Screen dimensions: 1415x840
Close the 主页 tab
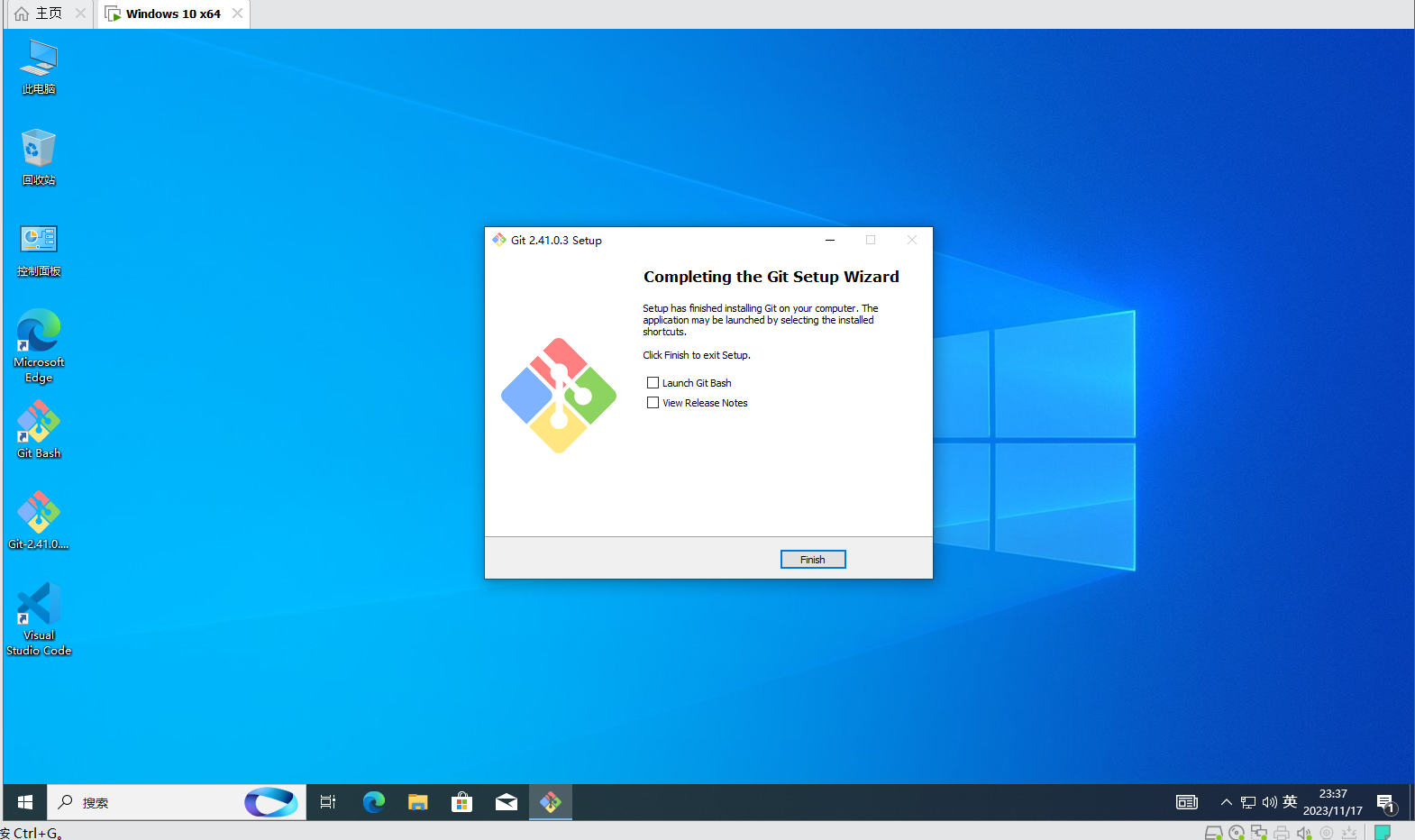[x=80, y=14]
